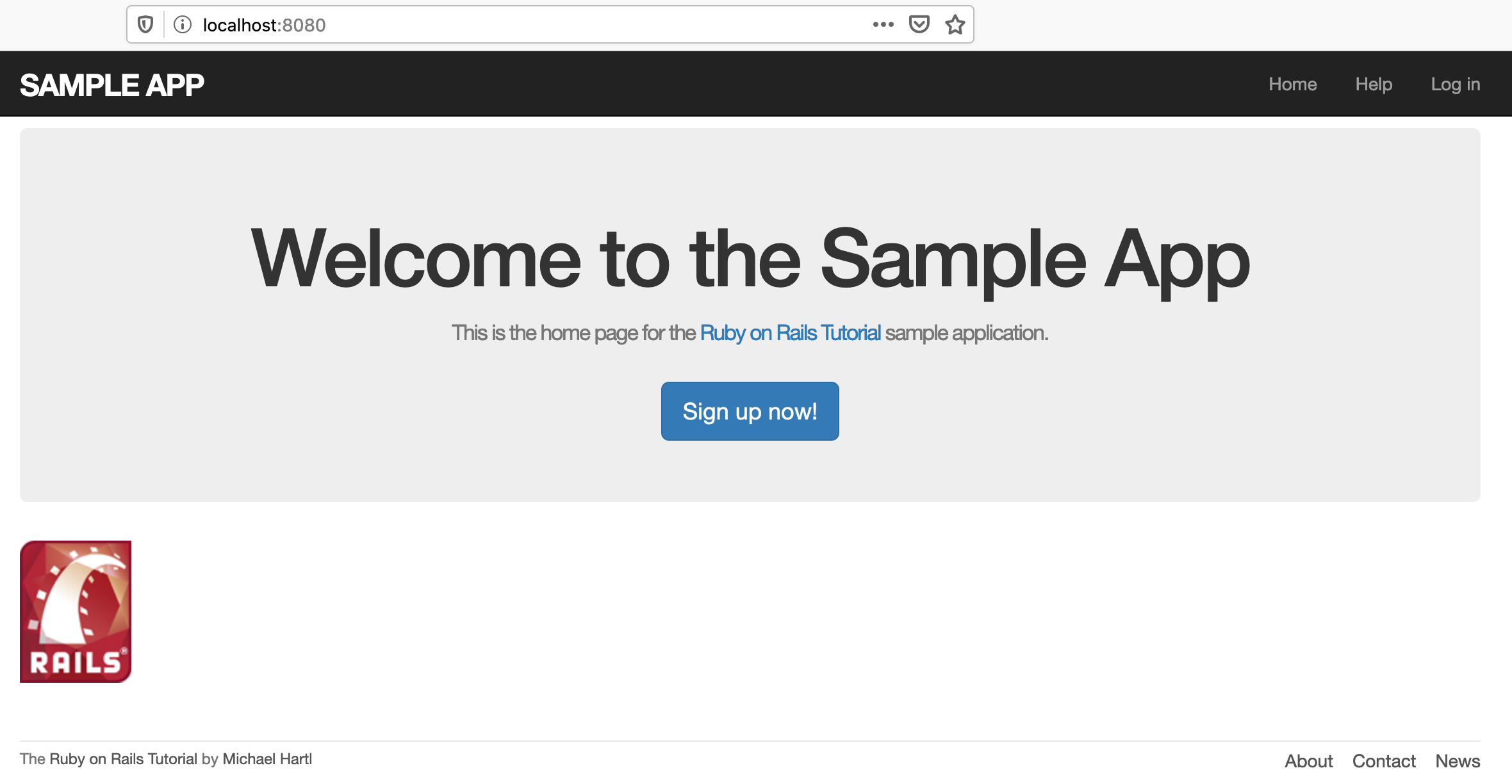The image size is (1512, 784).
Task: Click the shield security icon in address bar
Action: [x=148, y=24]
